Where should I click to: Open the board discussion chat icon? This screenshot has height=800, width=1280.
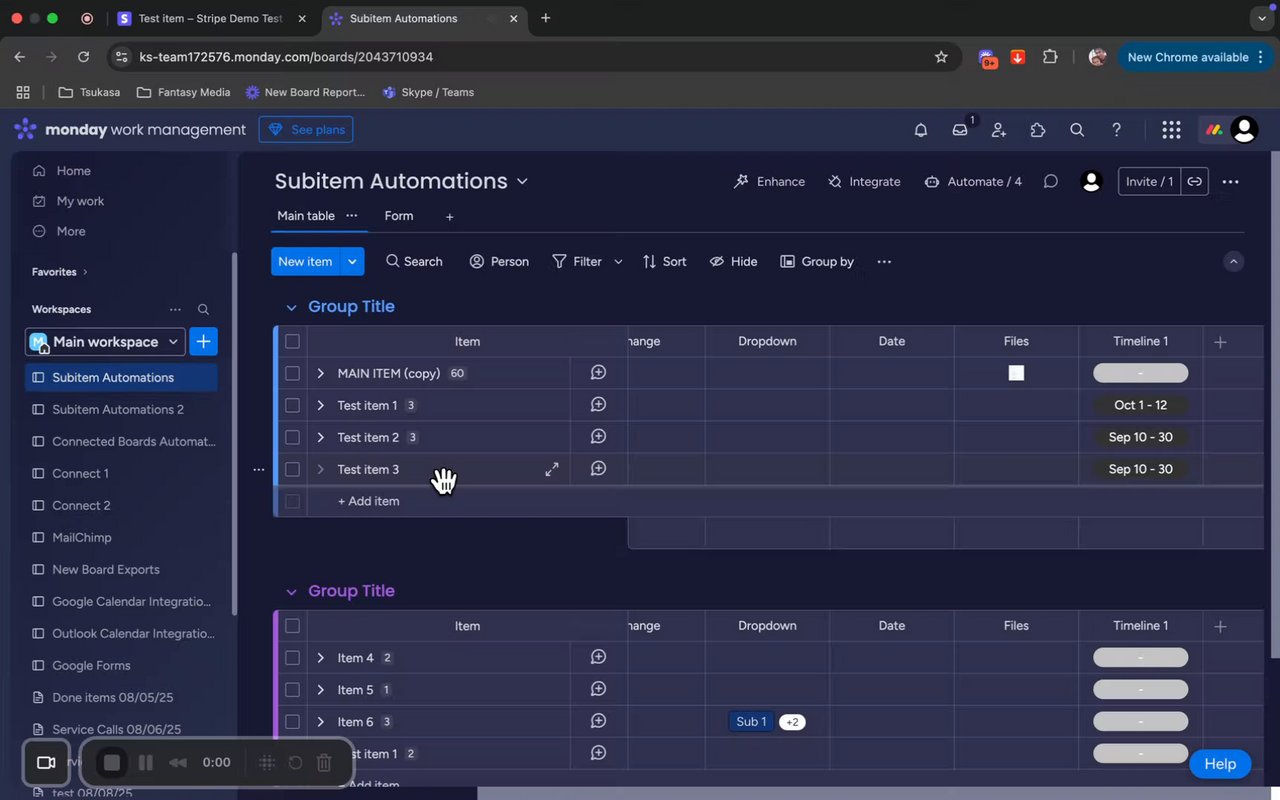pos(1051,181)
